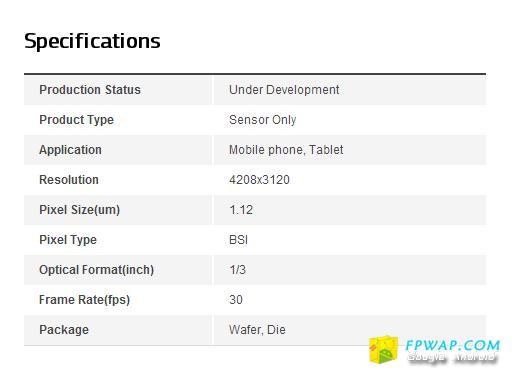The image size is (521, 379).
Task: Select the Production Status label
Action: [90, 90]
